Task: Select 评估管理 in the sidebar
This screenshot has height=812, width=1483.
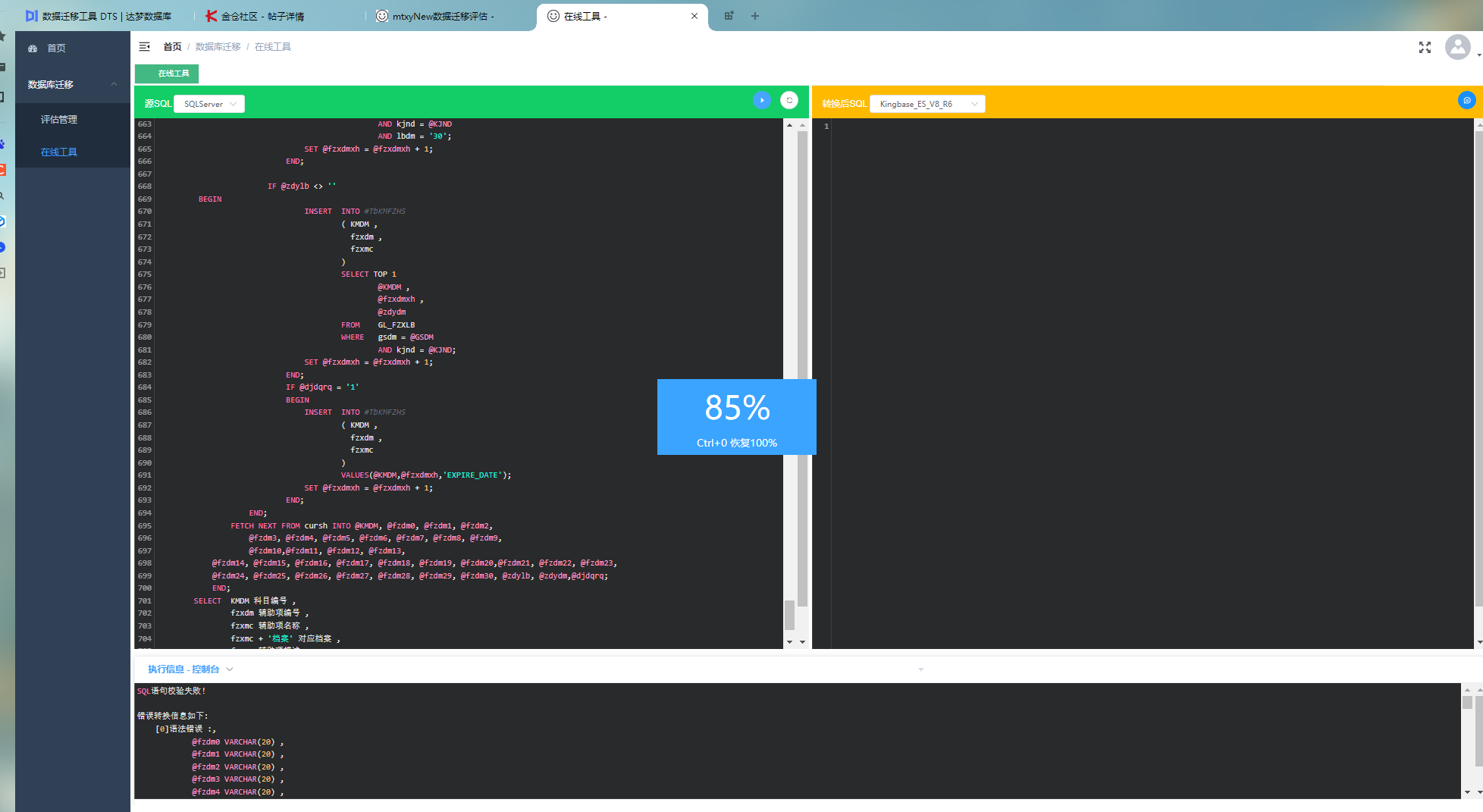Action: pos(59,120)
